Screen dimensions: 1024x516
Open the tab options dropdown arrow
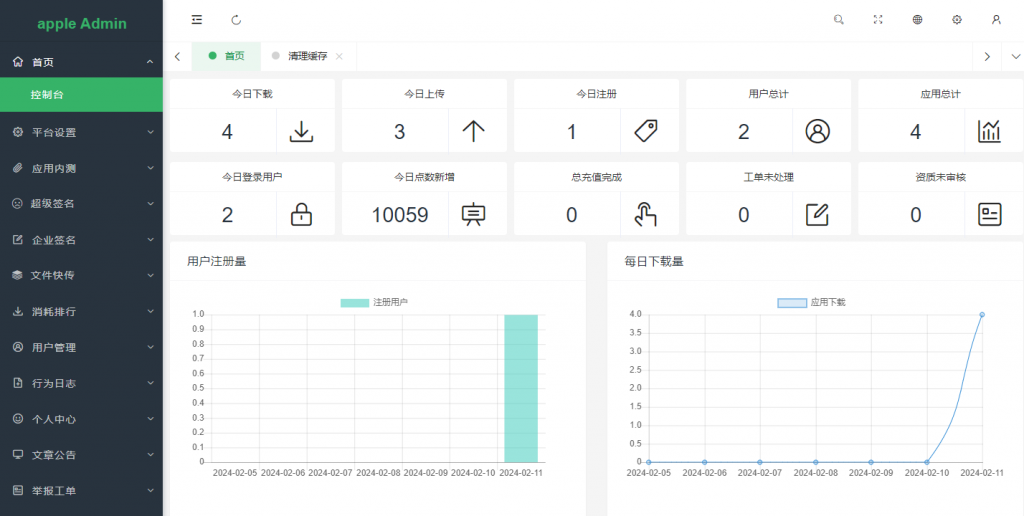pos(1015,56)
